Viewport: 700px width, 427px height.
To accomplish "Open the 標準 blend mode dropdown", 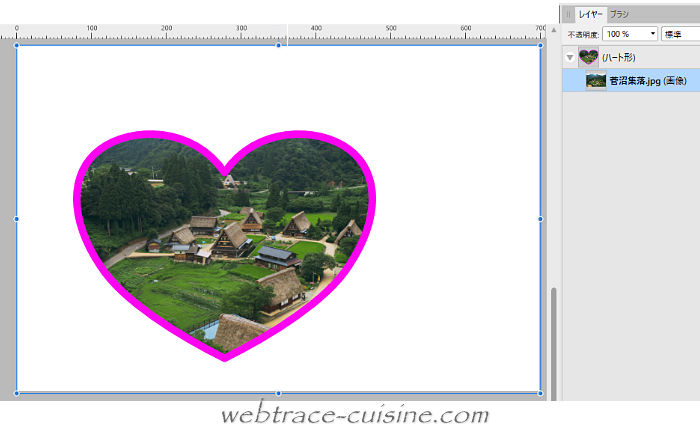I will coord(680,34).
